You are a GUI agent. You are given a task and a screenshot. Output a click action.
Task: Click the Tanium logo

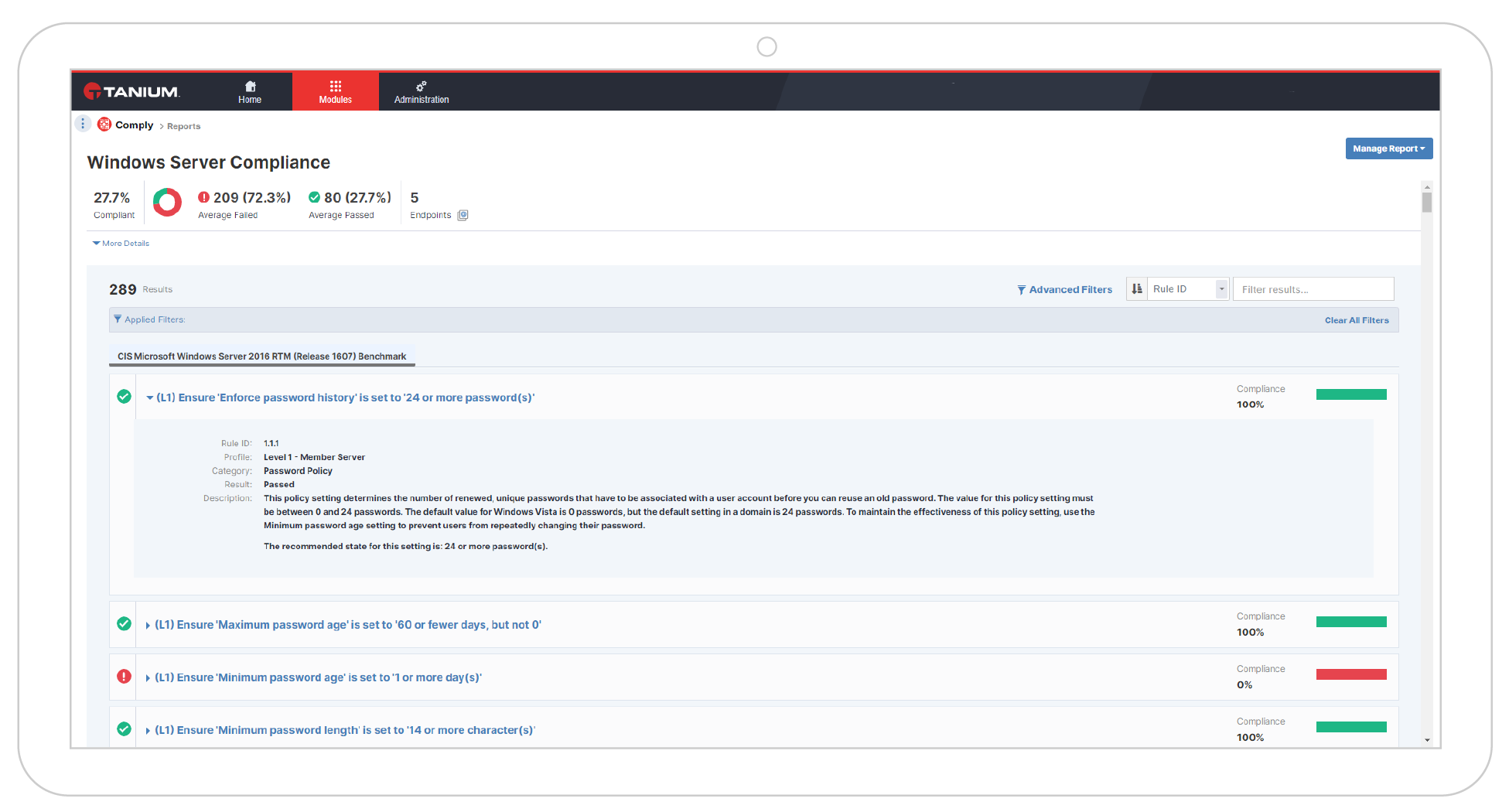click(131, 91)
